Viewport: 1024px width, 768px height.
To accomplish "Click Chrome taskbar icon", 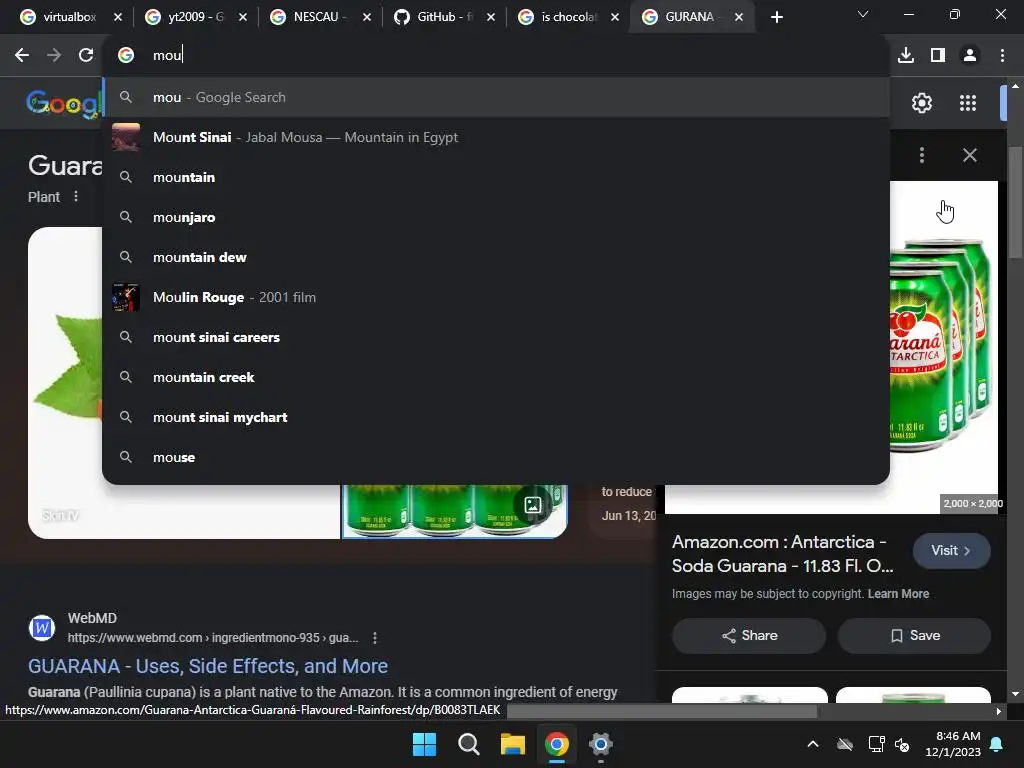I will [x=556, y=744].
